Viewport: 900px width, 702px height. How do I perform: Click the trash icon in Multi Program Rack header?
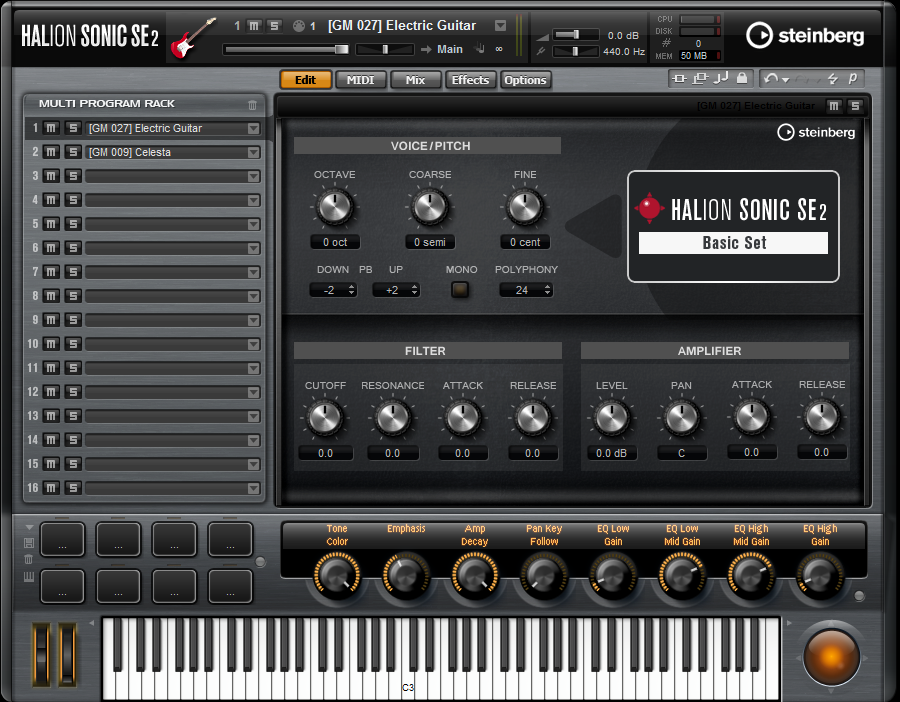[x=252, y=104]
